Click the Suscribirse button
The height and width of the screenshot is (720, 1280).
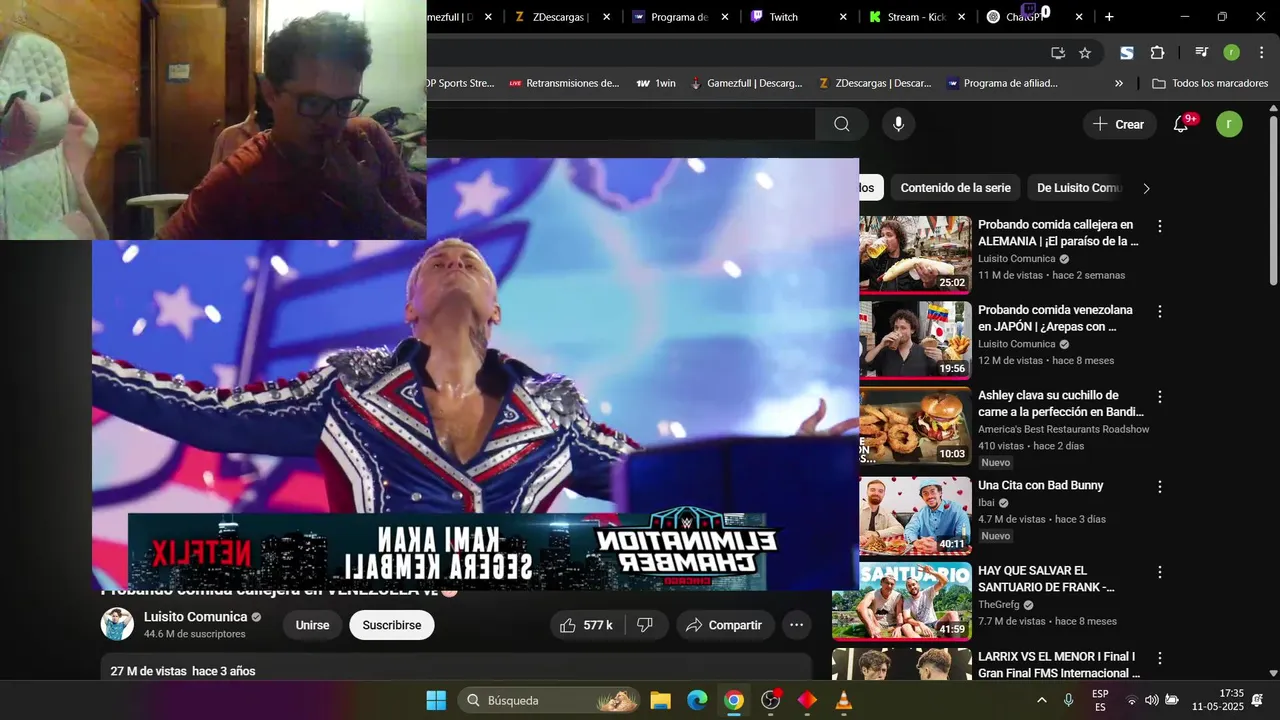(x=392, y=625)
